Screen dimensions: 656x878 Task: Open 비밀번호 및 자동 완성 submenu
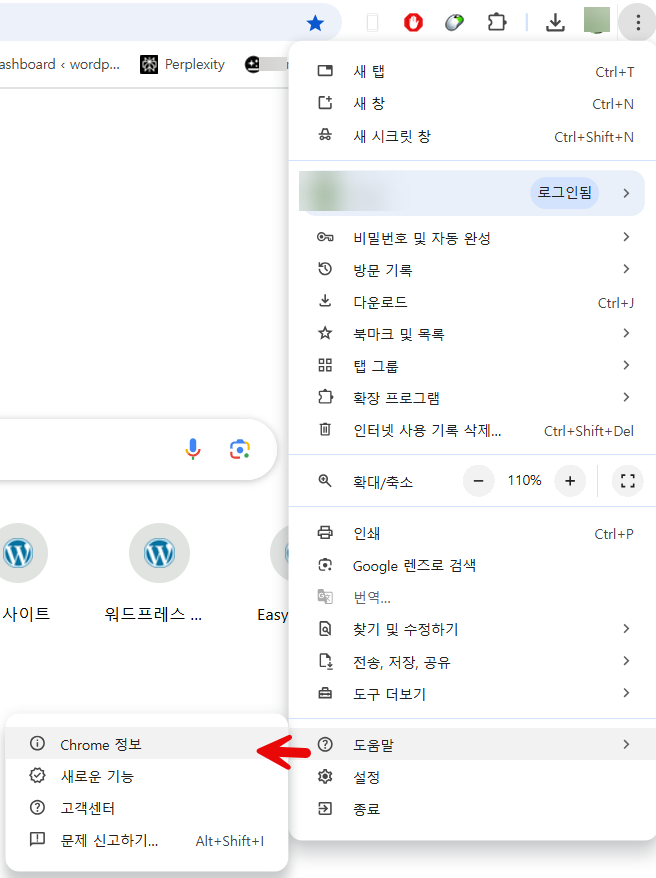point(472,238)
